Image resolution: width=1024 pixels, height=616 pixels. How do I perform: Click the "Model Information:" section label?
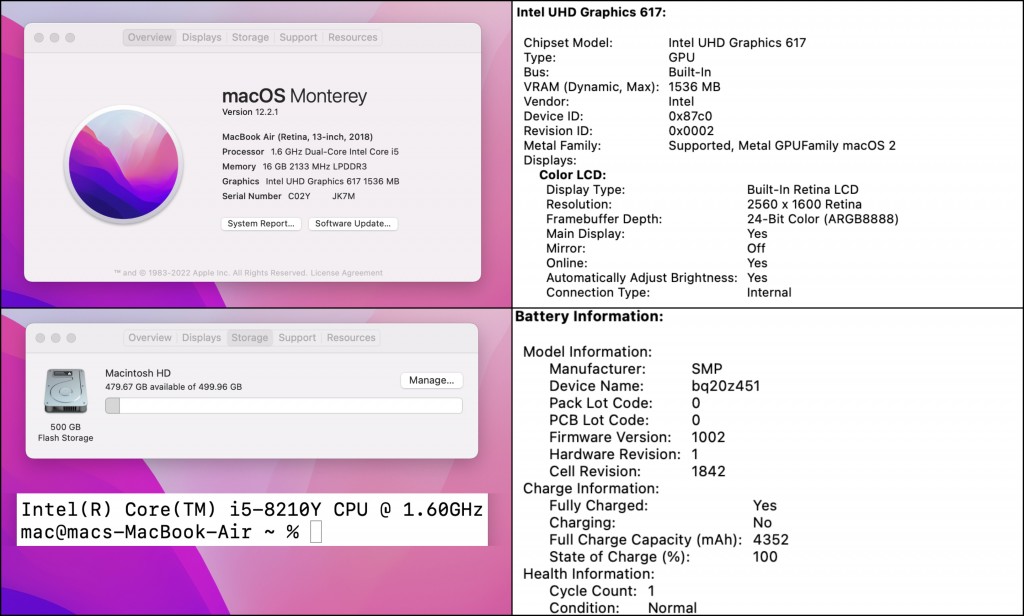pyautogui.click(x=588, y=352)
